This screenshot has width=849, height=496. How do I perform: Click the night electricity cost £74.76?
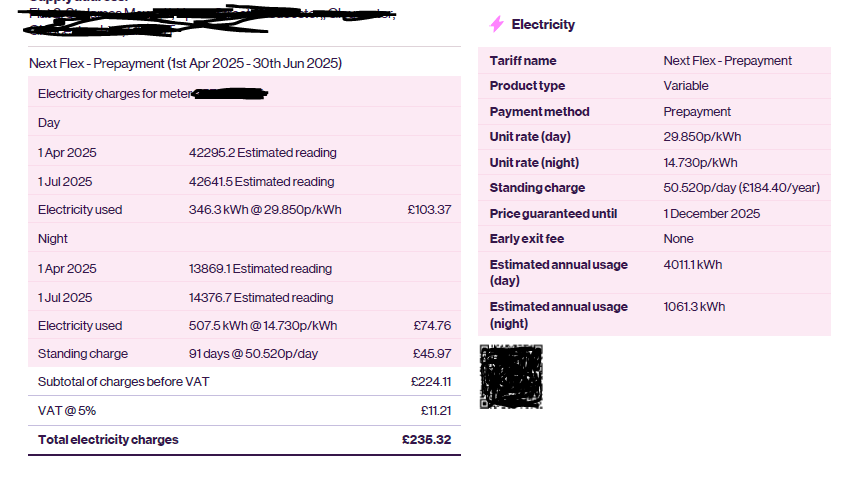click(432, 326)
